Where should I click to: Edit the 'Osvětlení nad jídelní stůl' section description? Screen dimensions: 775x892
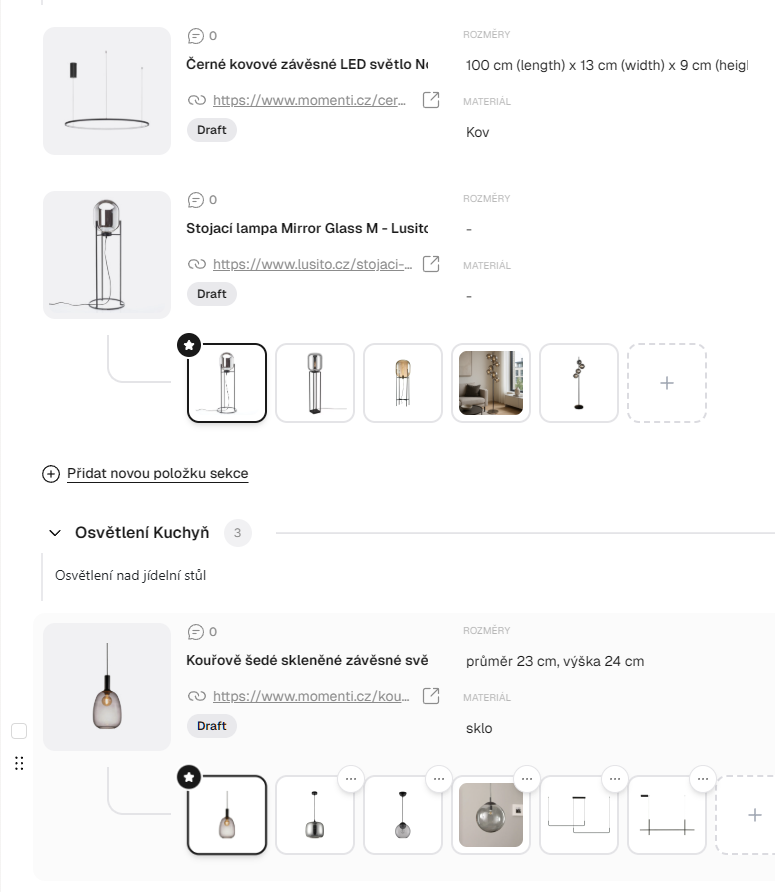point(131,575)
